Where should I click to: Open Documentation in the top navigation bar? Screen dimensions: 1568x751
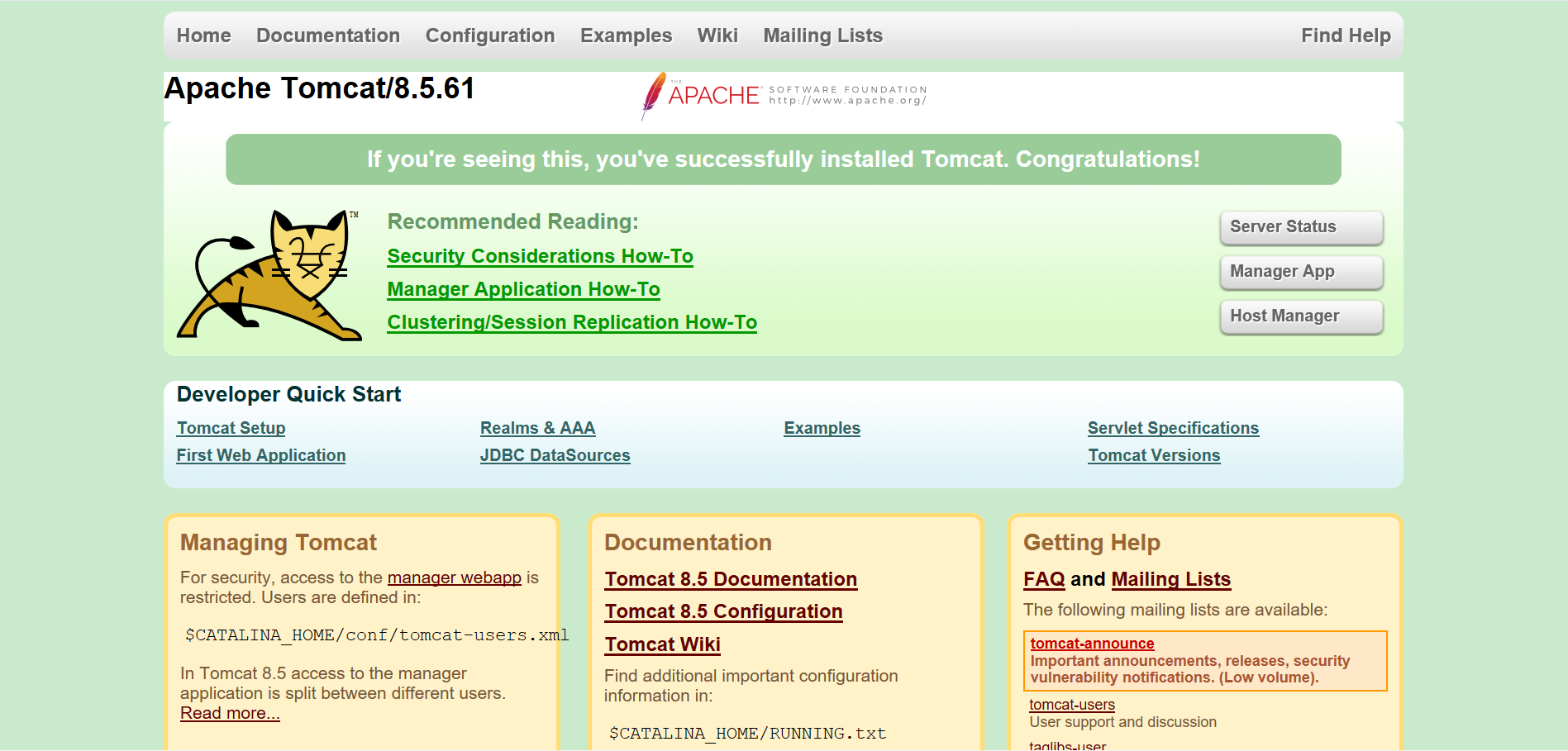tap(328, 36)
